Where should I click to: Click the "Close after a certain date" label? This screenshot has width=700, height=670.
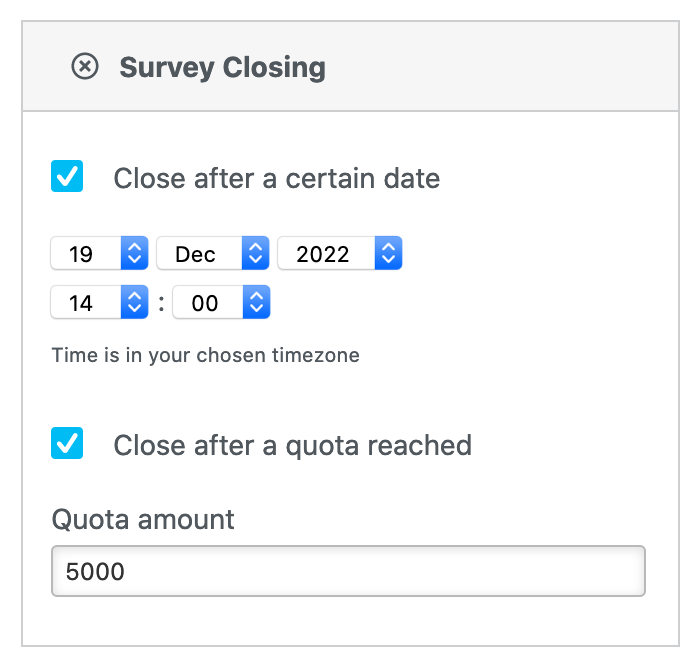[x=276, y=179]
